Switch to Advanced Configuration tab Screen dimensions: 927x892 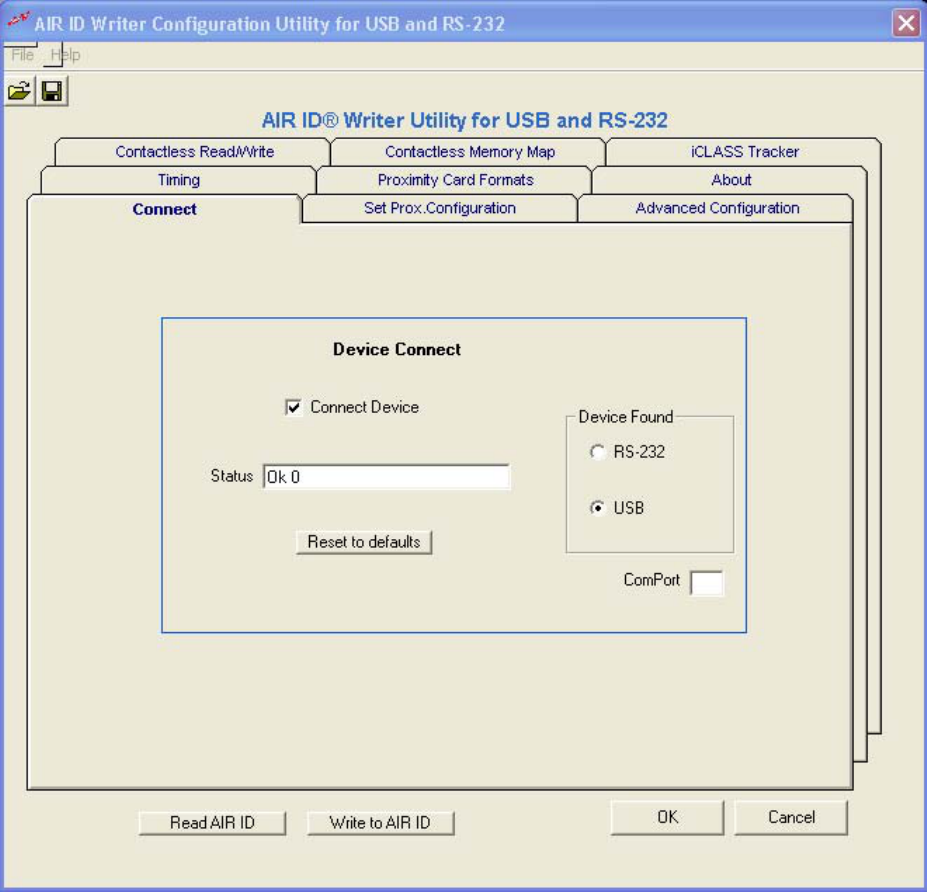717,208
